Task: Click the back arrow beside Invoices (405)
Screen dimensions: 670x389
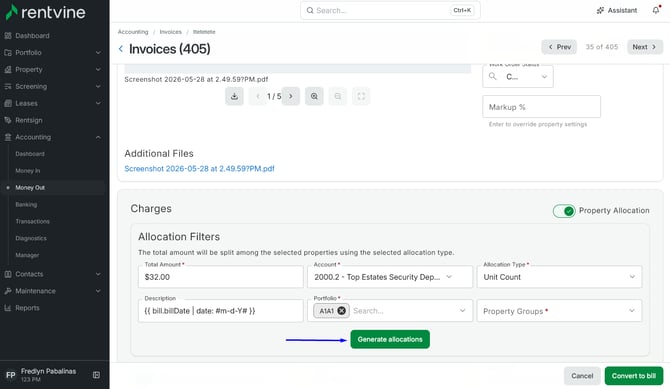Action: pyautogui.click(x=121, y=49)
